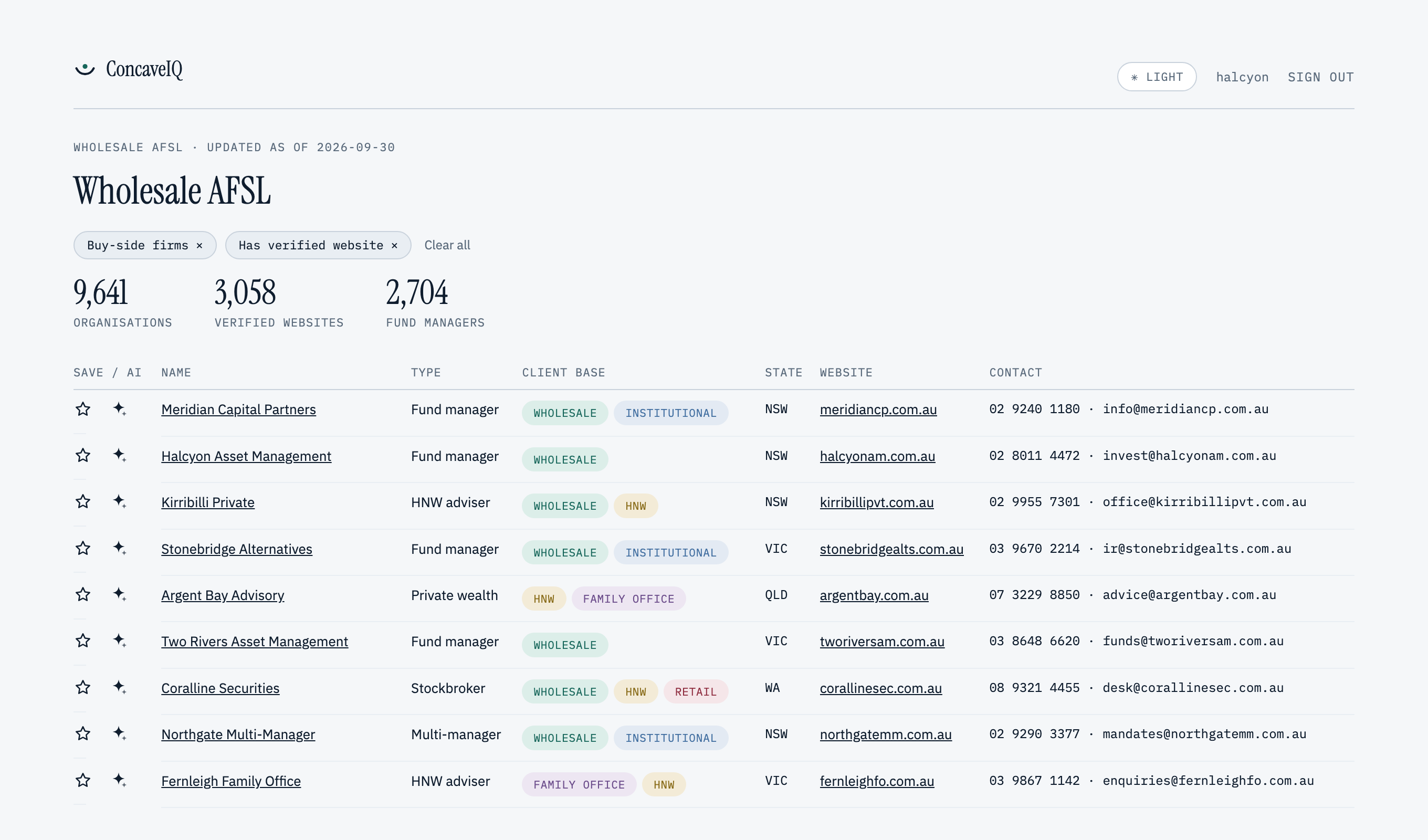
Task: Star Northgate Multi-Manager
Action: click(x=83, y=734)
